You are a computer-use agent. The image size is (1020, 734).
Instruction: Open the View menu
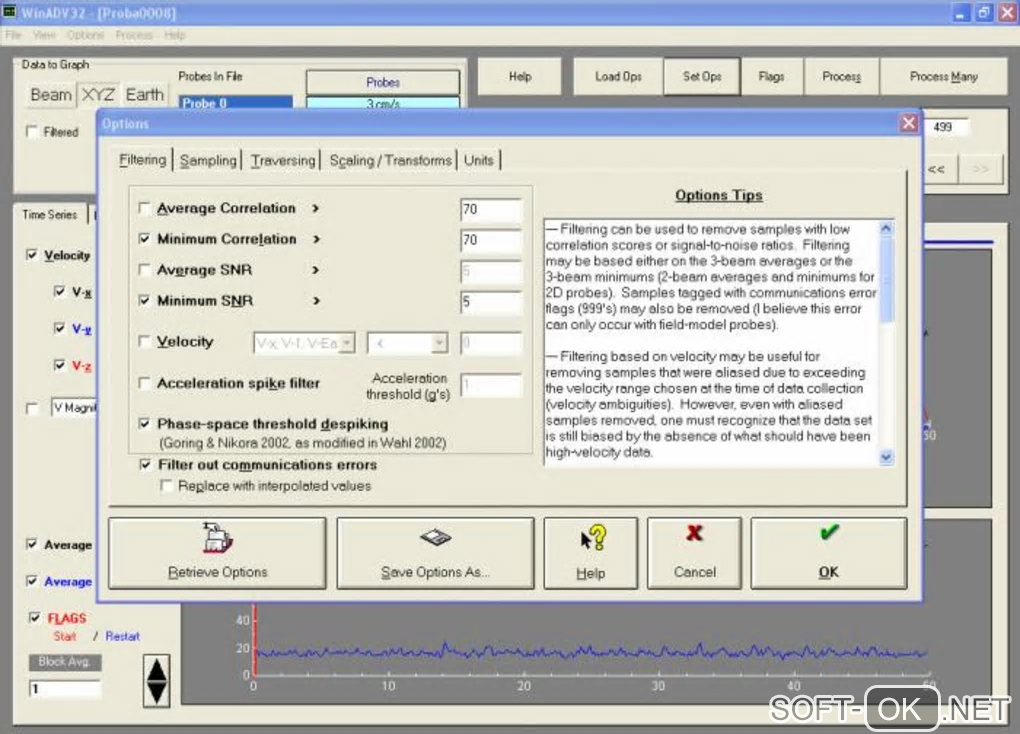pos(44,35)
